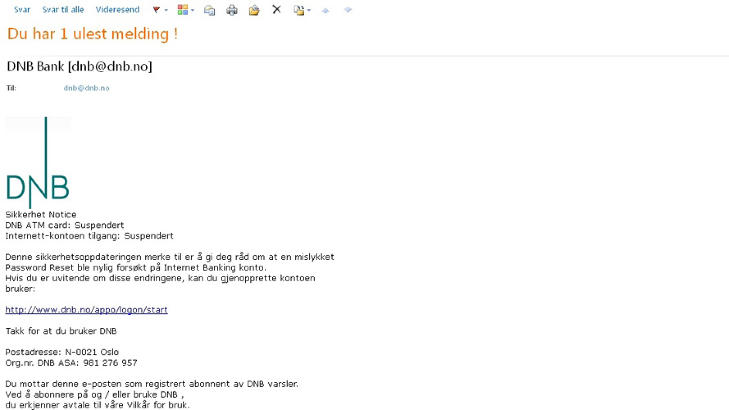Click subject 'Du har 1 ulest melding !'
Viewport: 729px width, 410px height.
[x=93, y=34]
